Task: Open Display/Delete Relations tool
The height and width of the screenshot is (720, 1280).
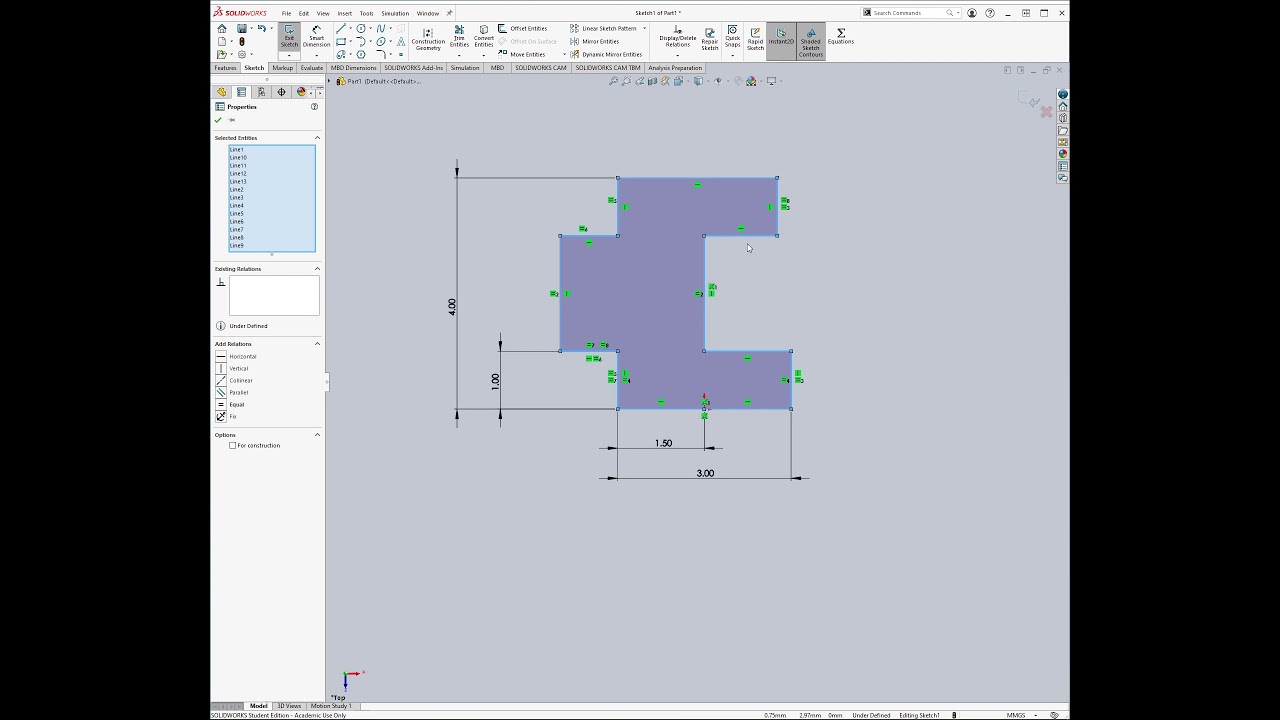Action: 677,37
